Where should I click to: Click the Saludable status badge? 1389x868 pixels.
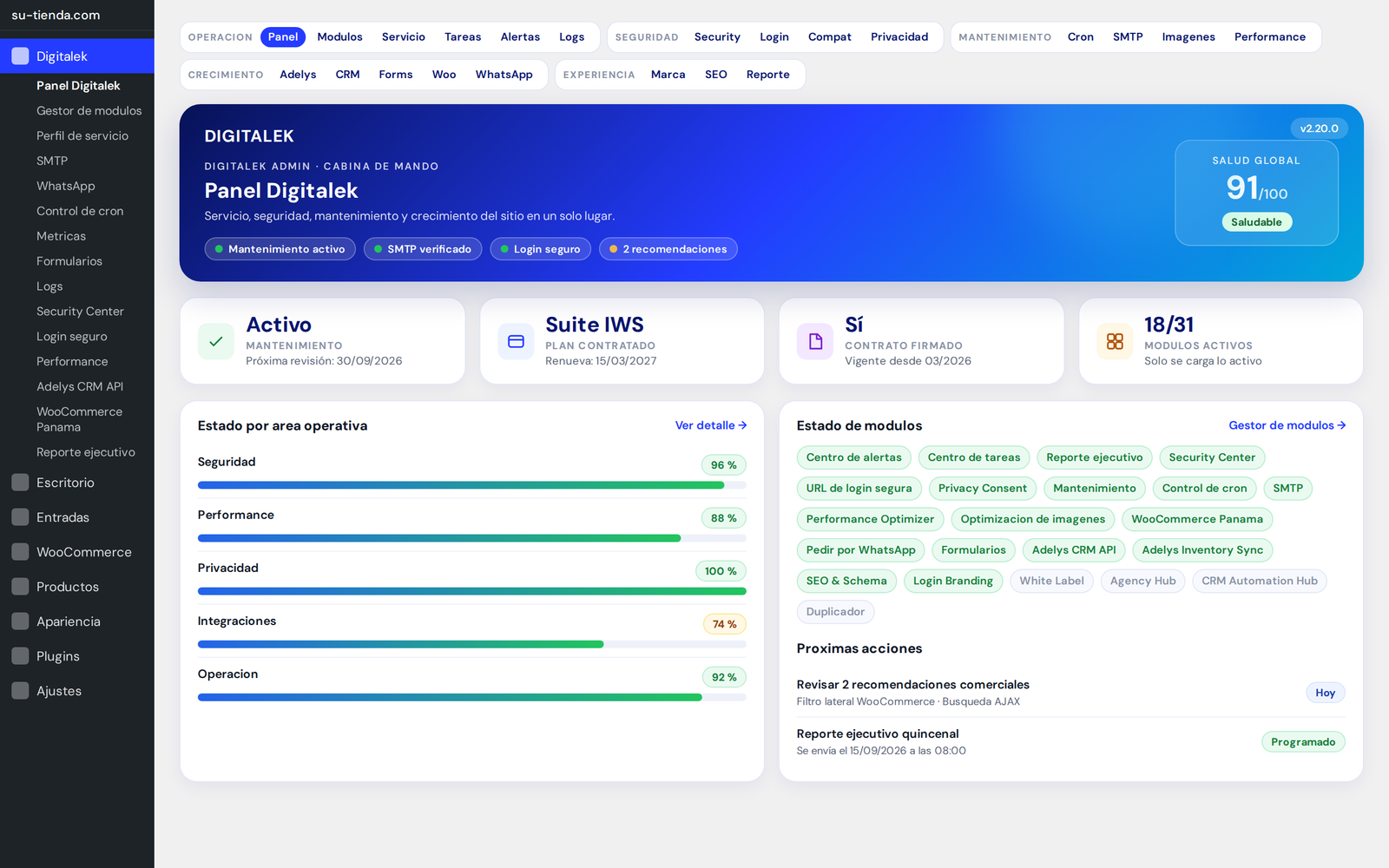(x=1256, y=222)
